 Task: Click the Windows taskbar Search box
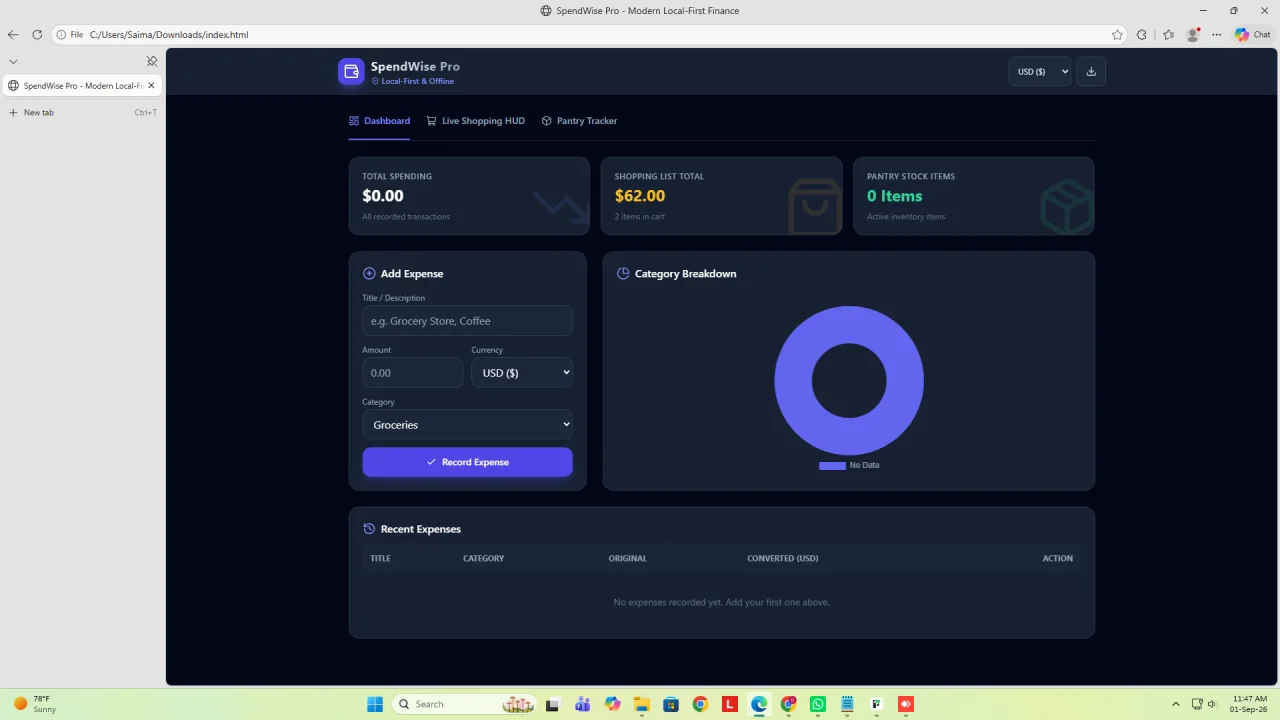click(x=464, y=704)
